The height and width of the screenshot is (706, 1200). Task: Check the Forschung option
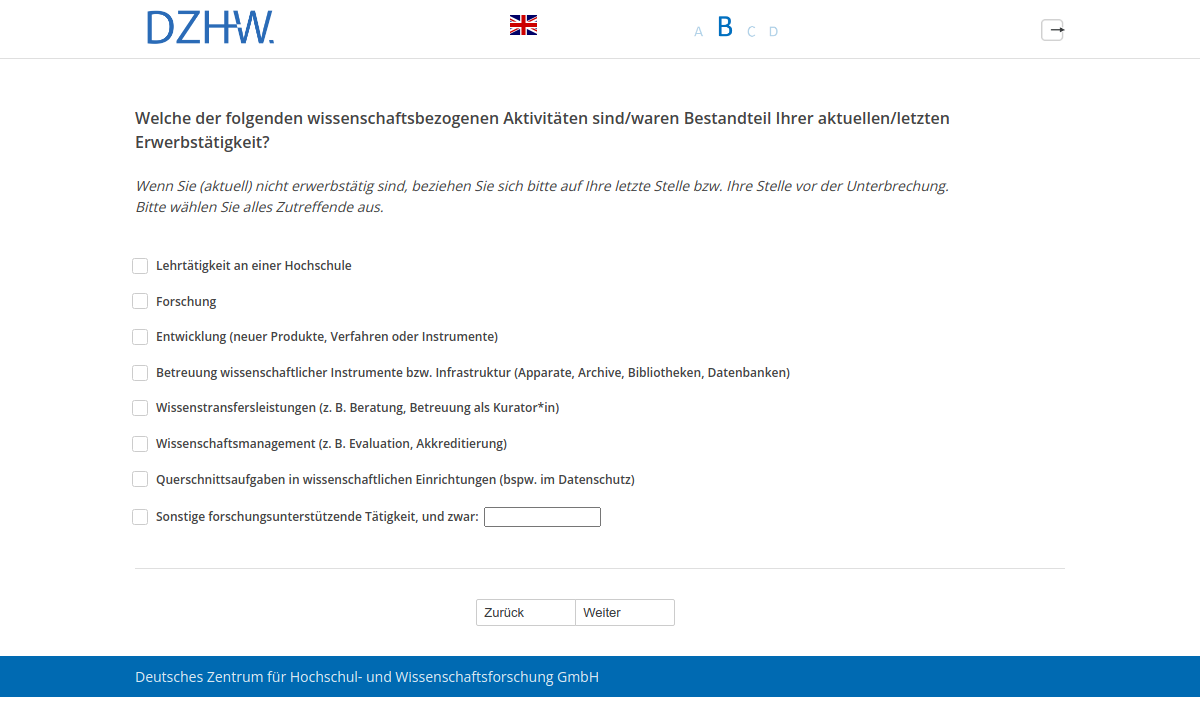(x=140, y=301)
